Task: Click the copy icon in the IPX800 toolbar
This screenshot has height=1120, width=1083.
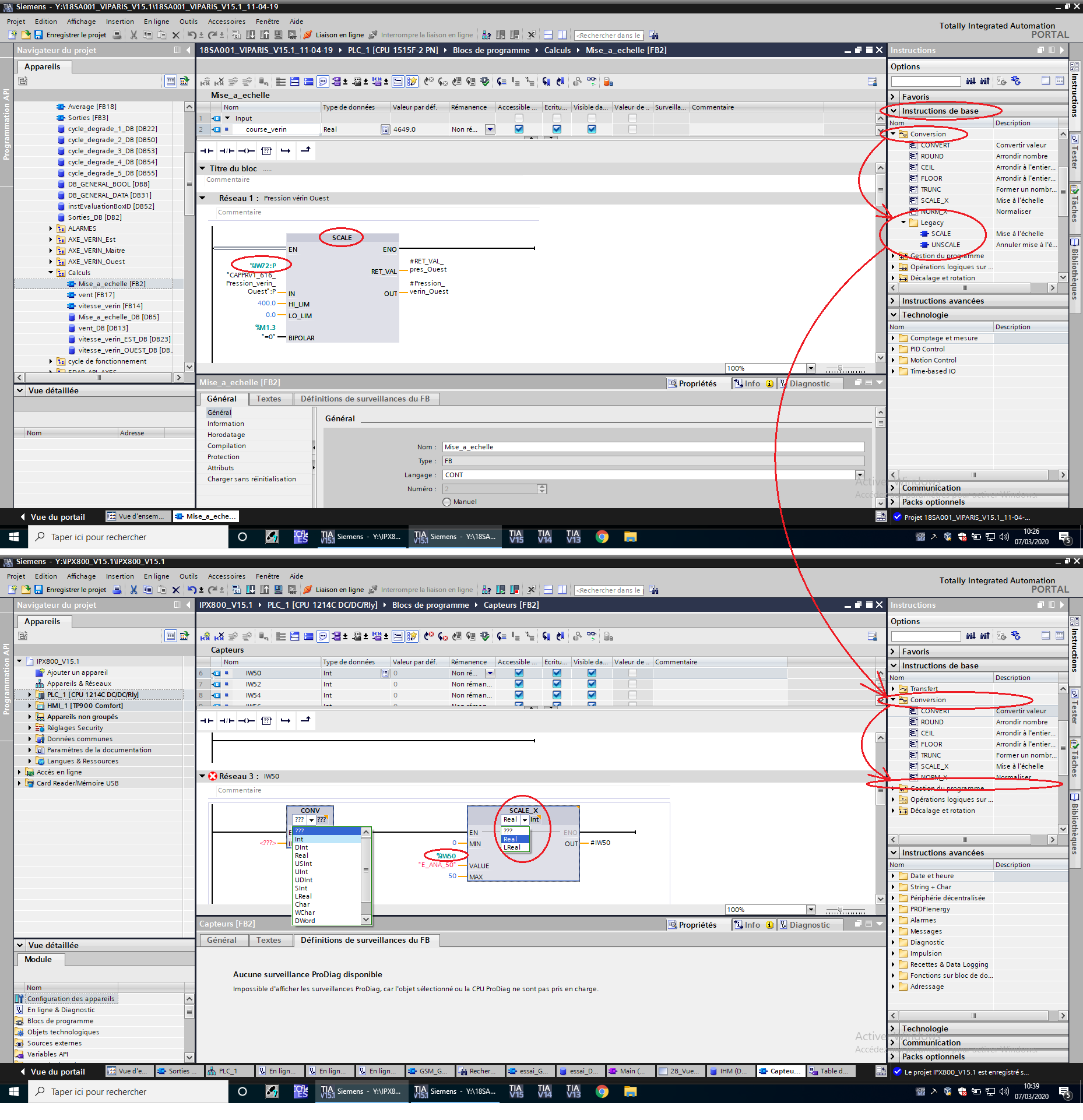Action: [x=148, y=590]
